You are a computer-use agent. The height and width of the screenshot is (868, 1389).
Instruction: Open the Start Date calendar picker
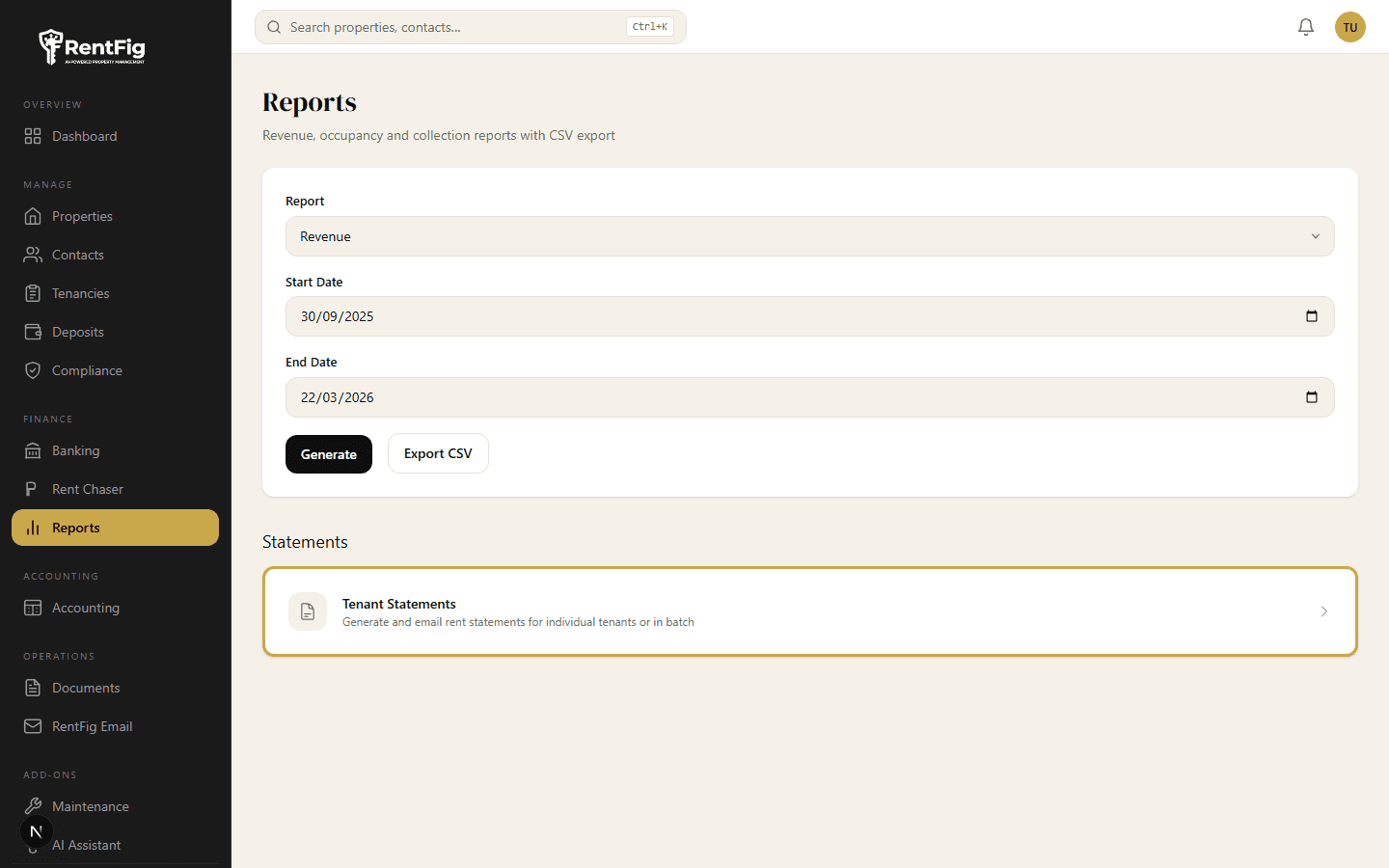click(x=1312, y=315)
